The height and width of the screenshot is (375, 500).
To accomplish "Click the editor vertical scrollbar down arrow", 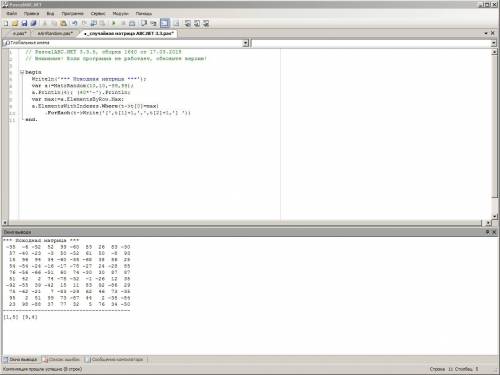I will tap(495, 216).
